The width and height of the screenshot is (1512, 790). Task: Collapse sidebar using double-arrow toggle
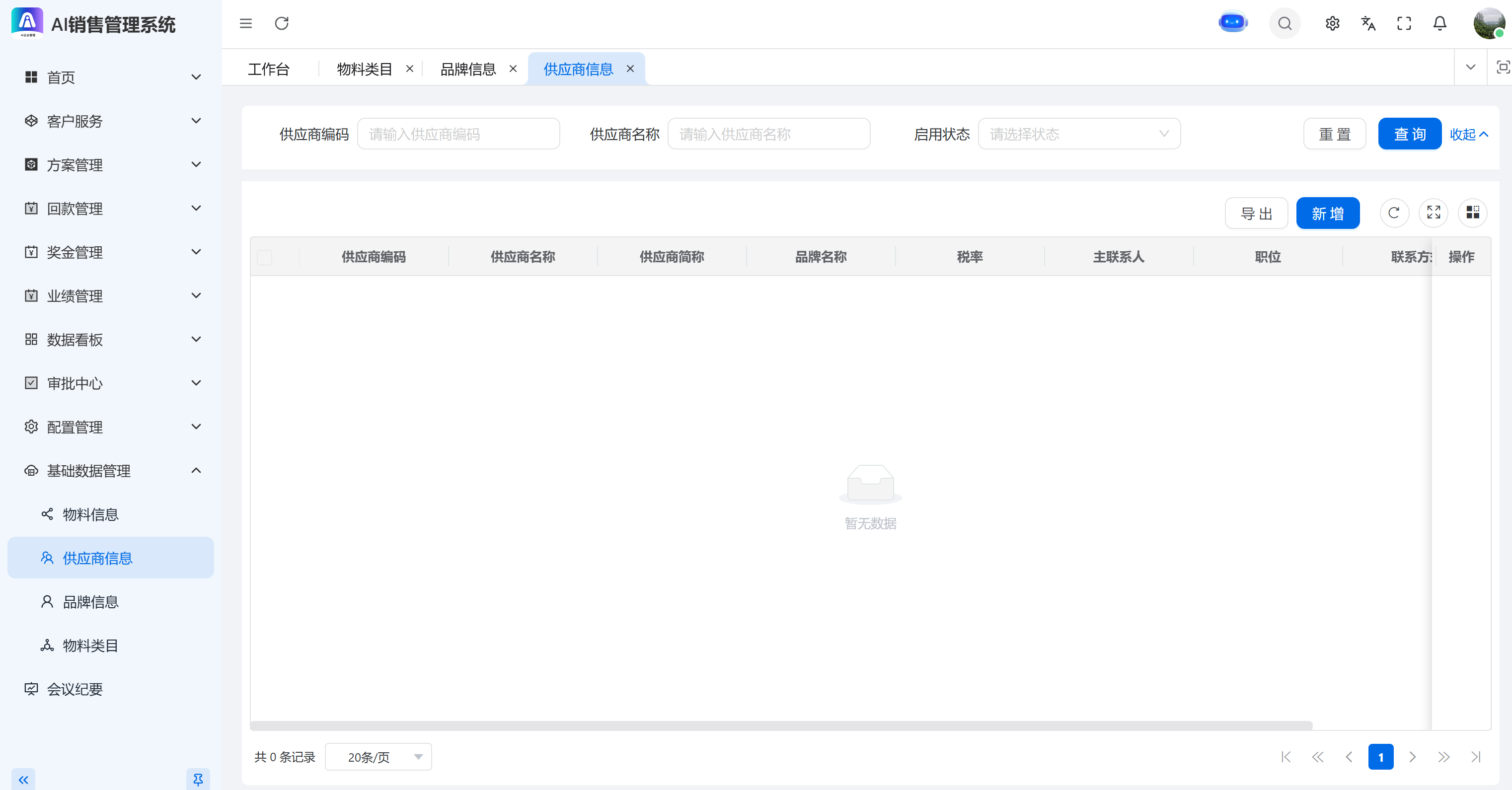coord(23,780)
